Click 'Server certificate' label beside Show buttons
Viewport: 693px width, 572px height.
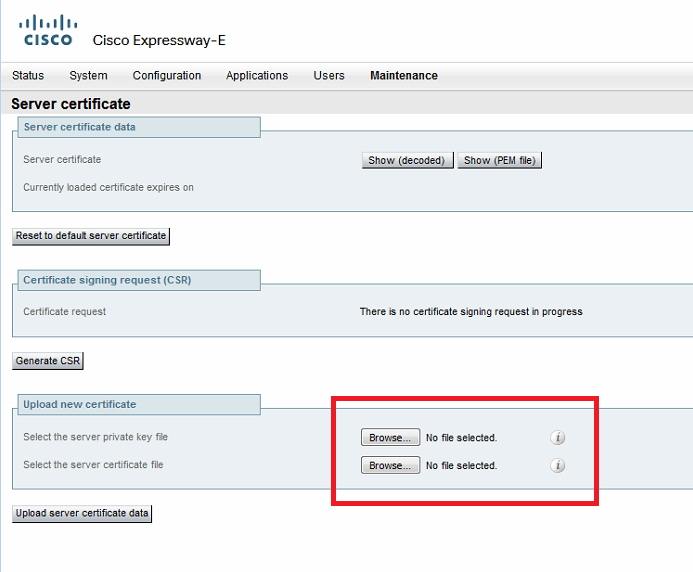click(x=62, y=160)
